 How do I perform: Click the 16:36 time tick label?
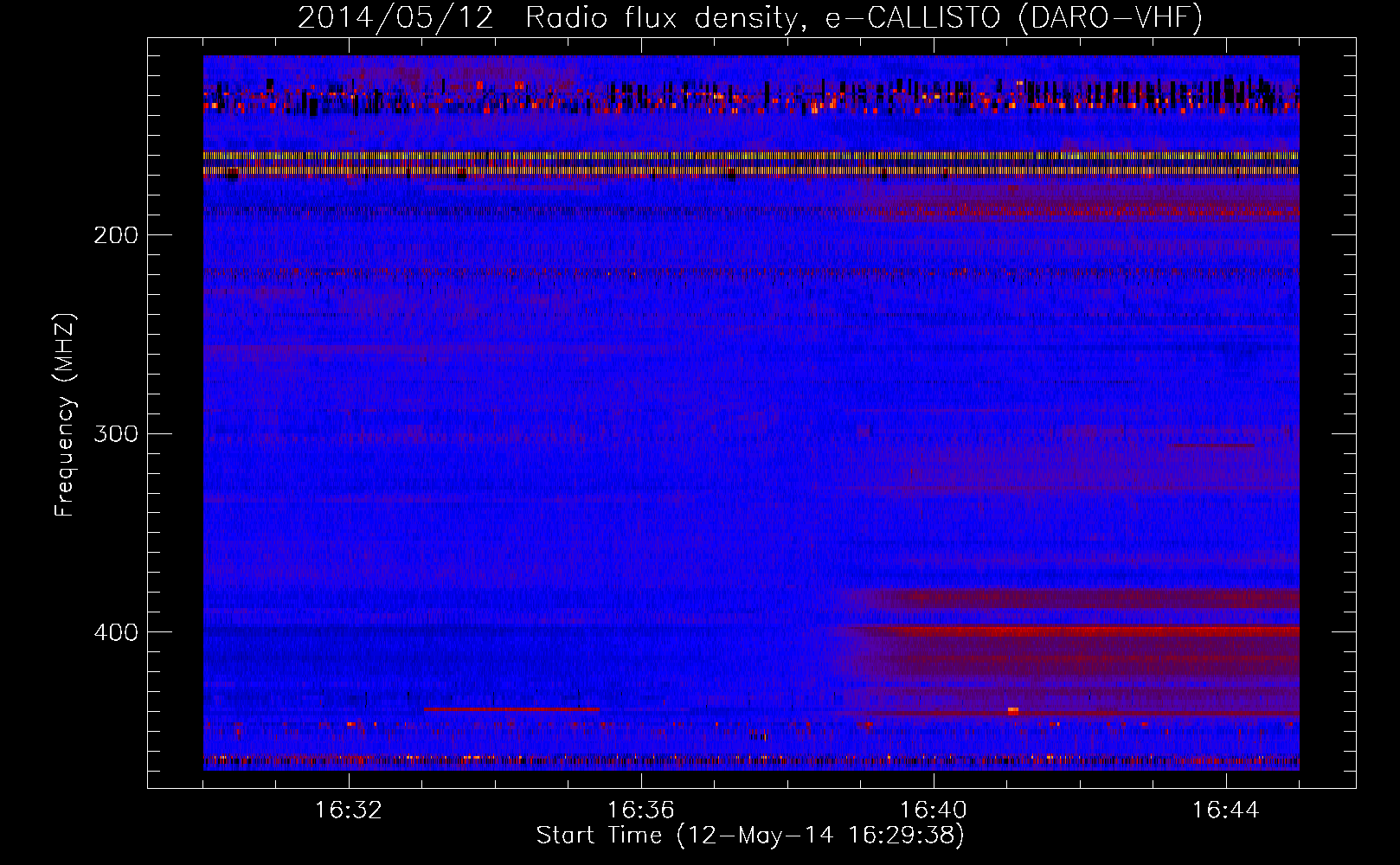(x=641, y=811)
